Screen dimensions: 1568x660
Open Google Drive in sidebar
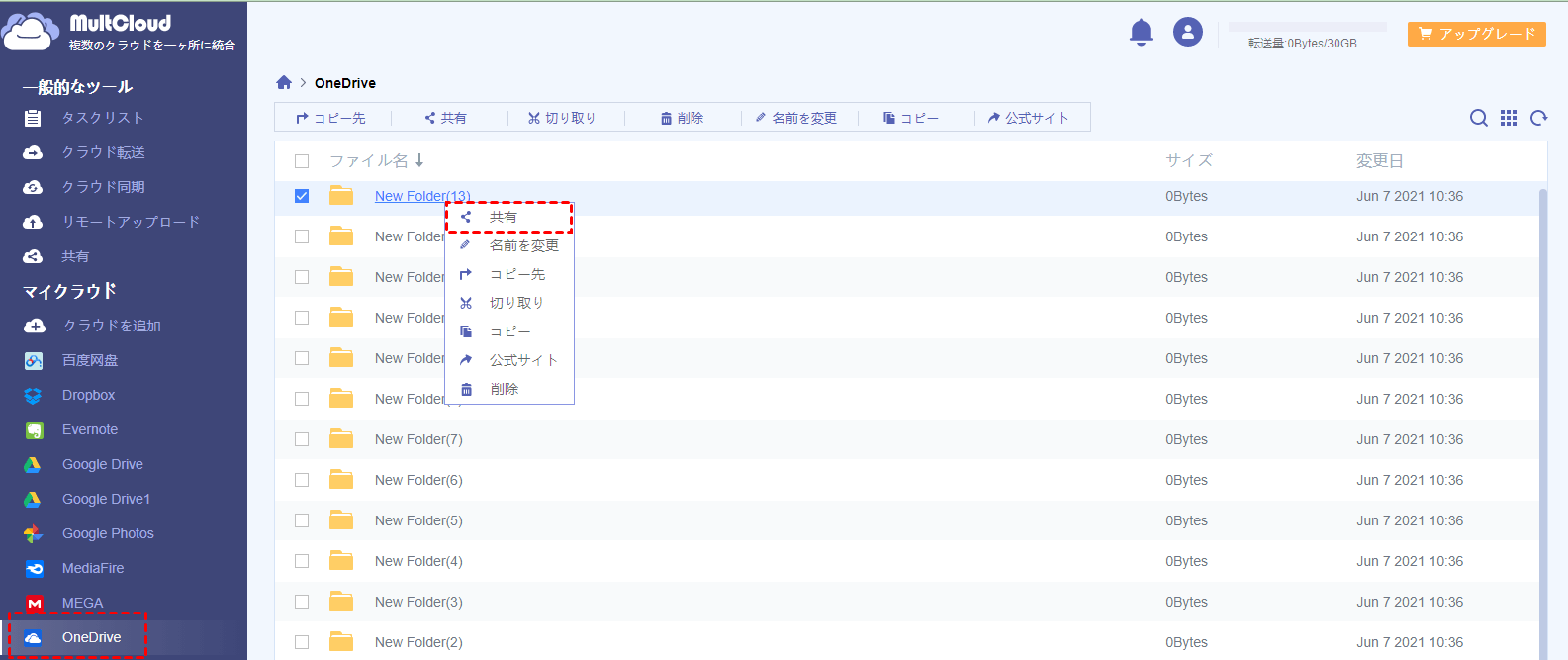point(103,464)
